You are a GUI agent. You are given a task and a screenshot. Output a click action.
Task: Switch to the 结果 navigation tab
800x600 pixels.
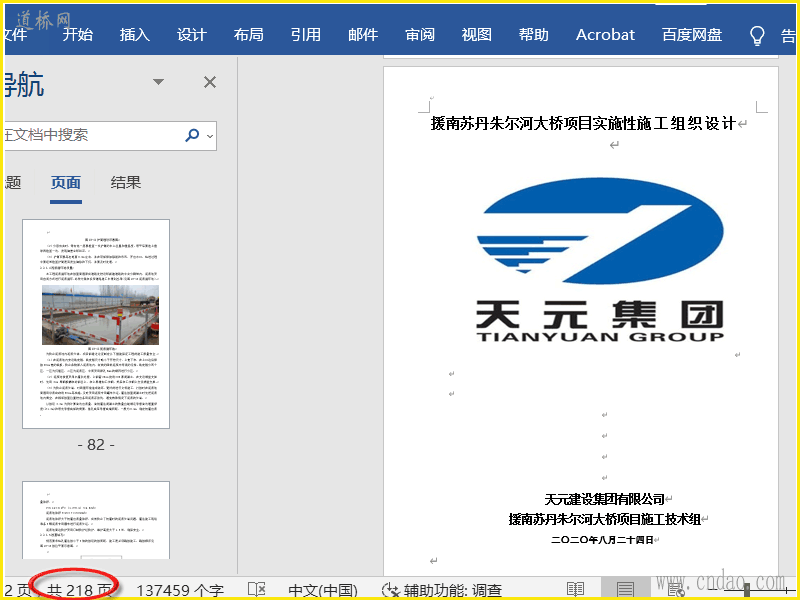click(126, 183)
